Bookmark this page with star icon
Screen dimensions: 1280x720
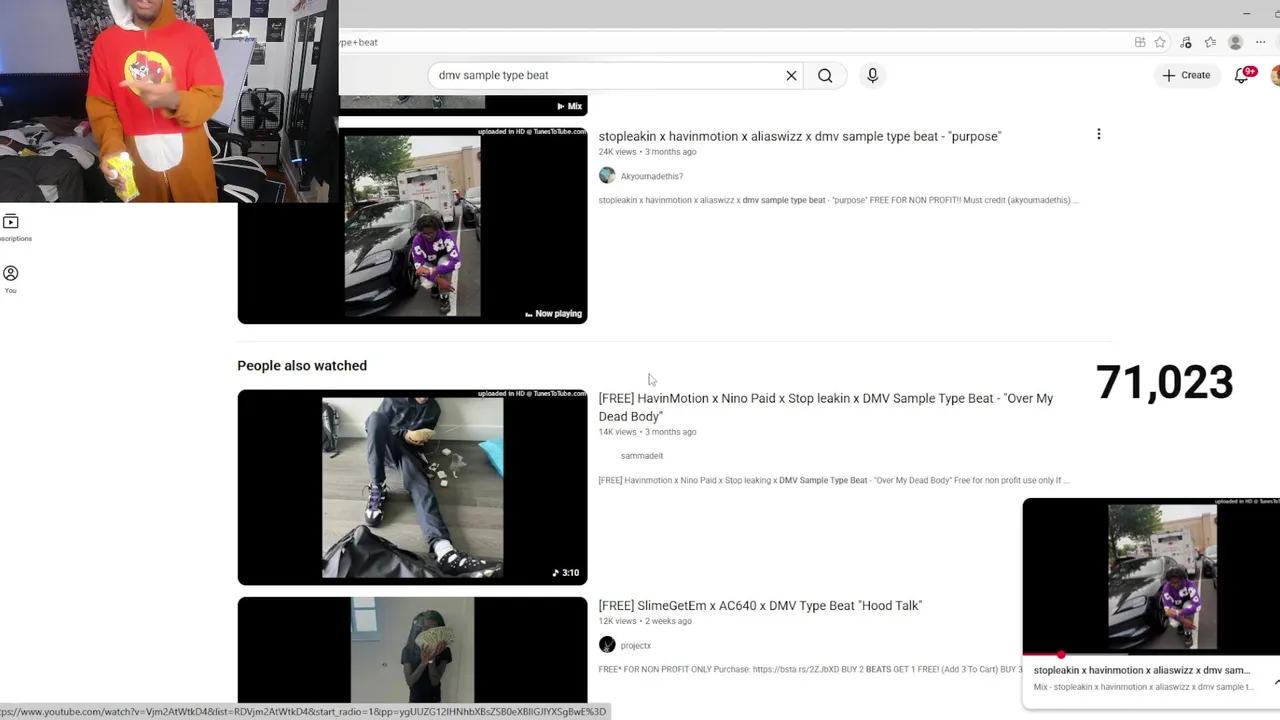(1160, 42)
